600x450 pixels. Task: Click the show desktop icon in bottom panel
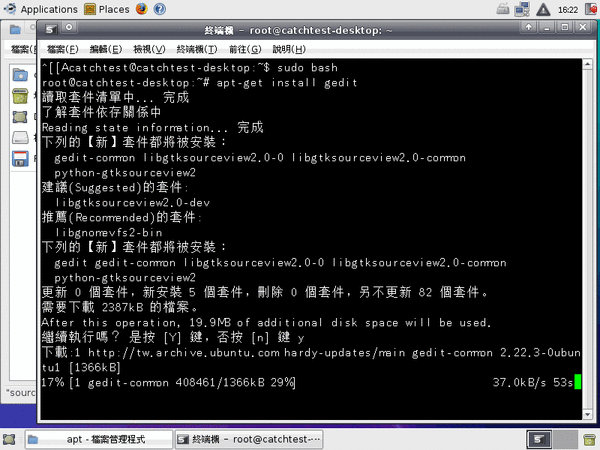9,439
